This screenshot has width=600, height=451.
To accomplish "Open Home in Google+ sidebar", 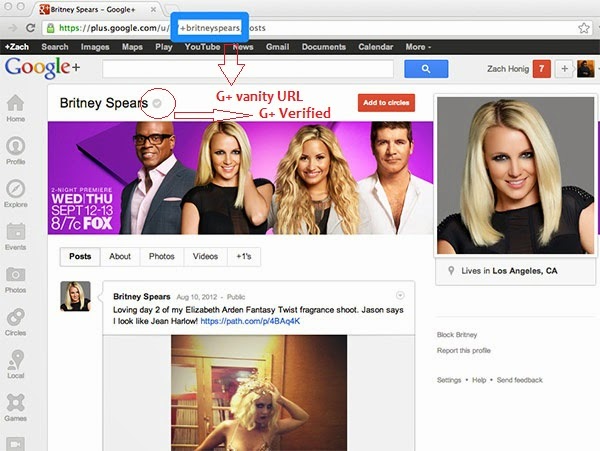I will point(15,108).
